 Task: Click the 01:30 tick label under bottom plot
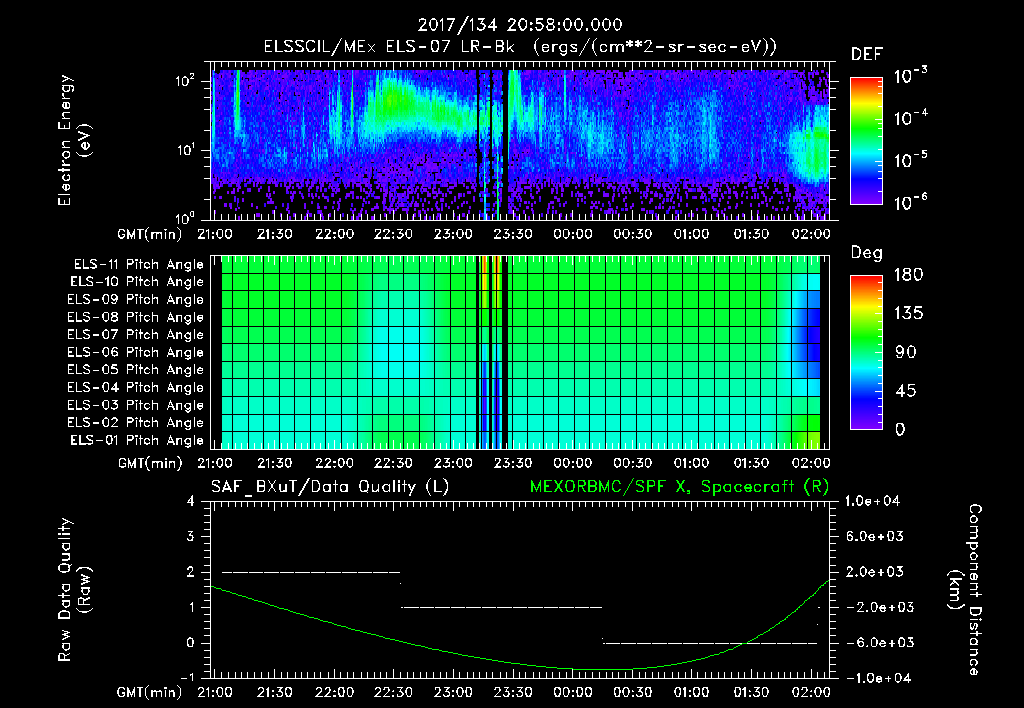[751, 692]
